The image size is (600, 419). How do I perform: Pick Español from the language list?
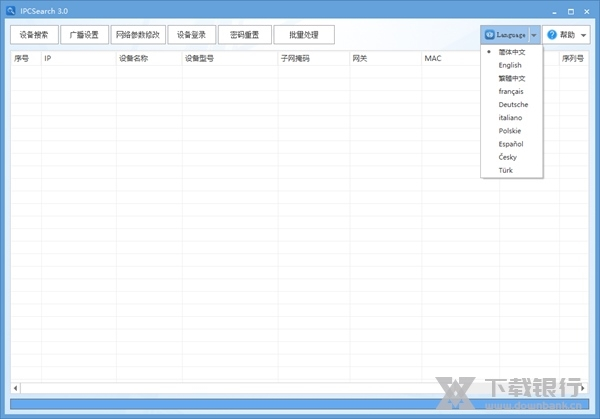pyautogui.click(x=512, y=144)
